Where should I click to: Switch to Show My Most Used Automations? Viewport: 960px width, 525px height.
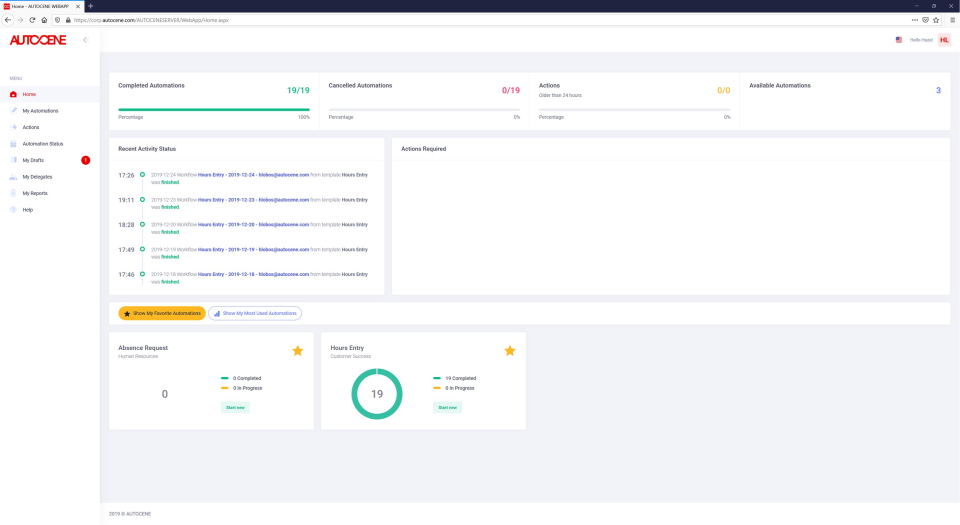(255, 313)
